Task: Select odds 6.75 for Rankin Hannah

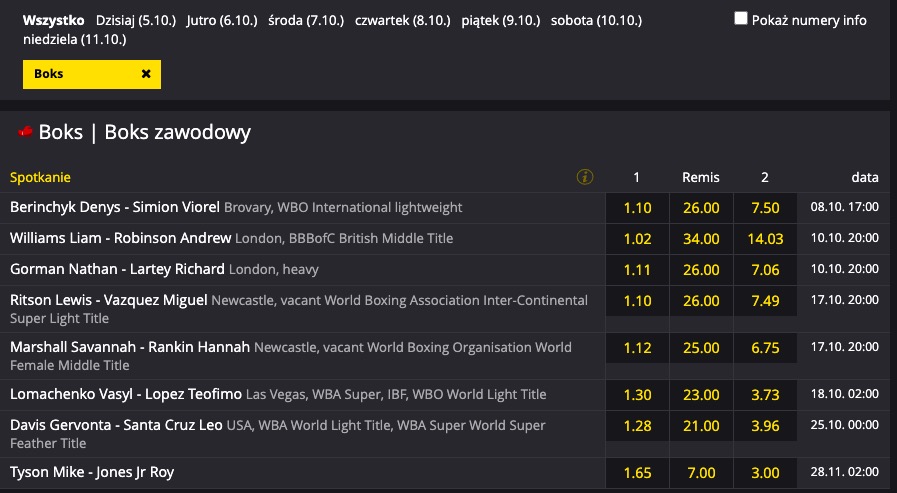Action: pyautogui.click(x=765, y=348)
